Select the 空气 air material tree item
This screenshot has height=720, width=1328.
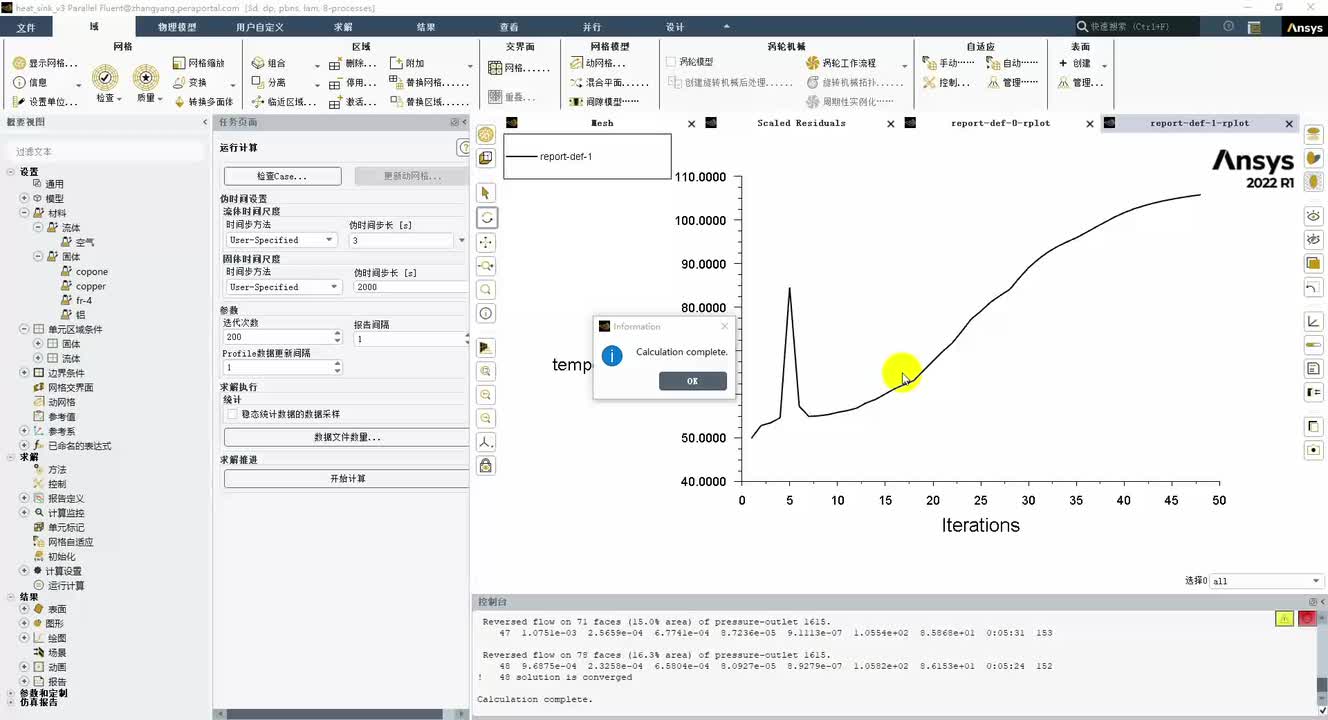pos(85,242)
